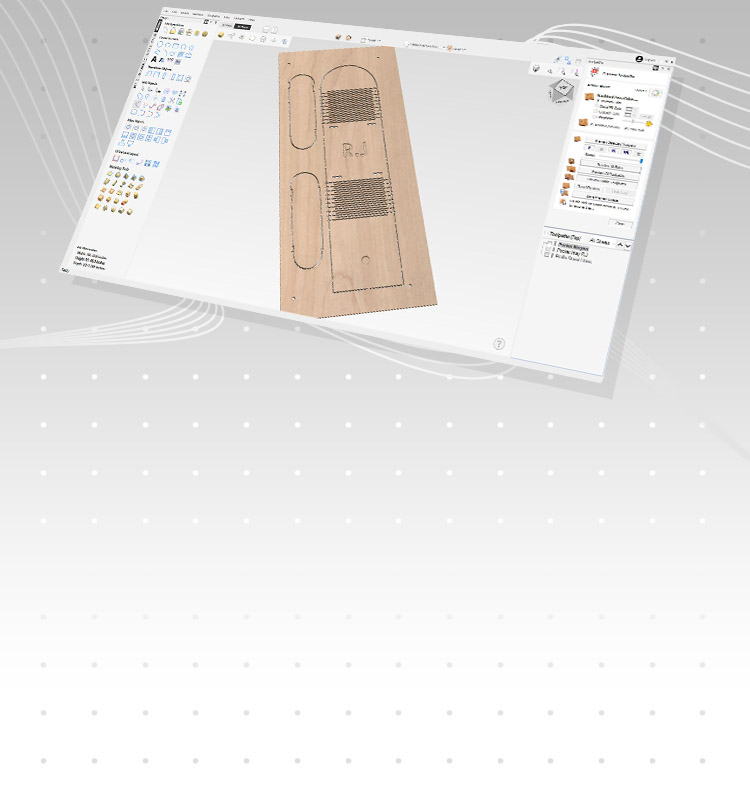Click the Preview Selected Toolpath button
Screen dimensions: 750x800
(x=616, y=145)
